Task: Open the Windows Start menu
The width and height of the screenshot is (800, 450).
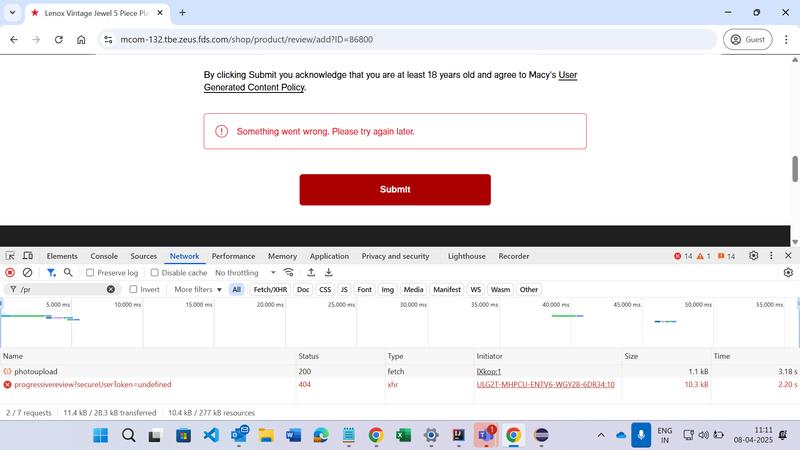Action: 101,435
